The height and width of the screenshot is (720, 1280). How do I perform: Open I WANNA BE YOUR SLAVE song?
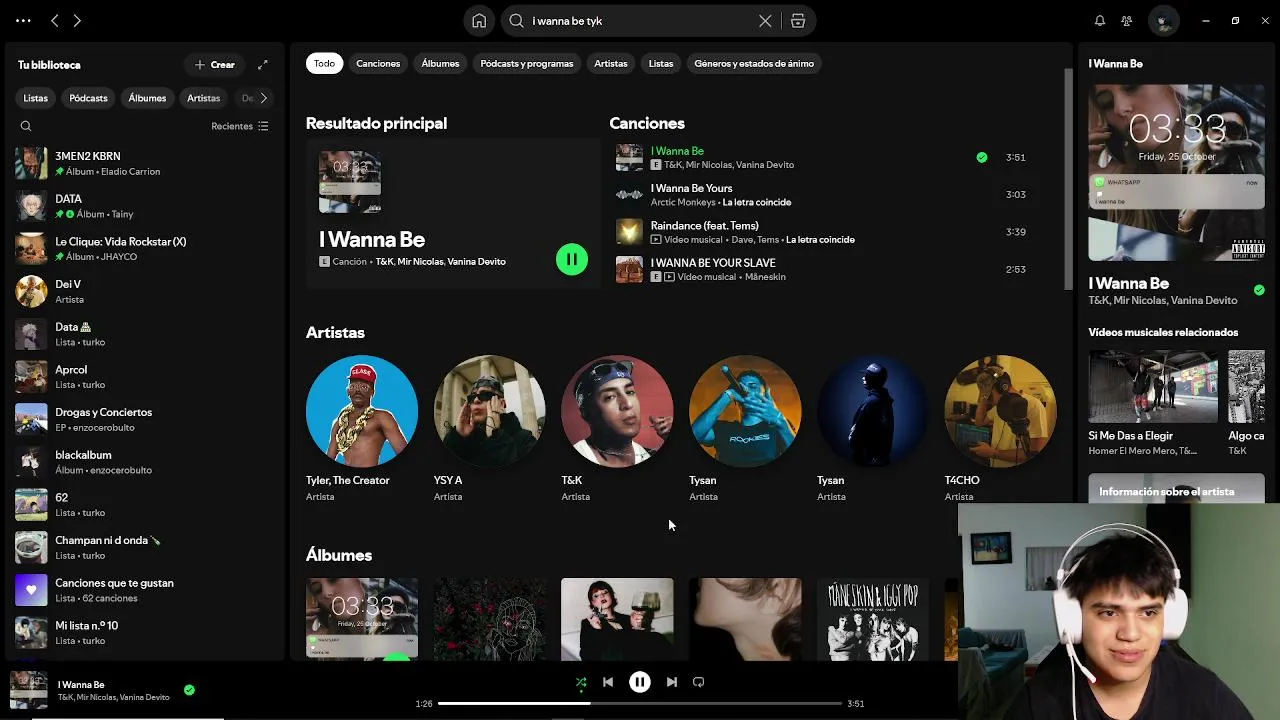(x=713, y=263)
